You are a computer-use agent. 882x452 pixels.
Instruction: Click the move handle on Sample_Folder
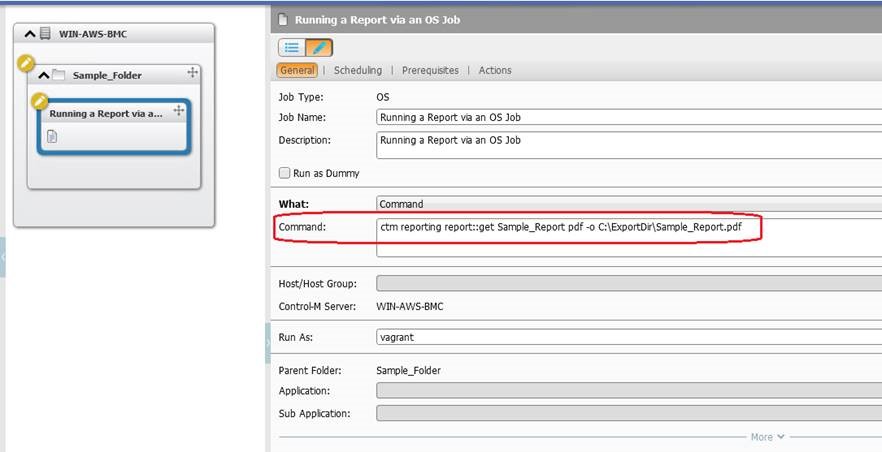click(192, 74)
